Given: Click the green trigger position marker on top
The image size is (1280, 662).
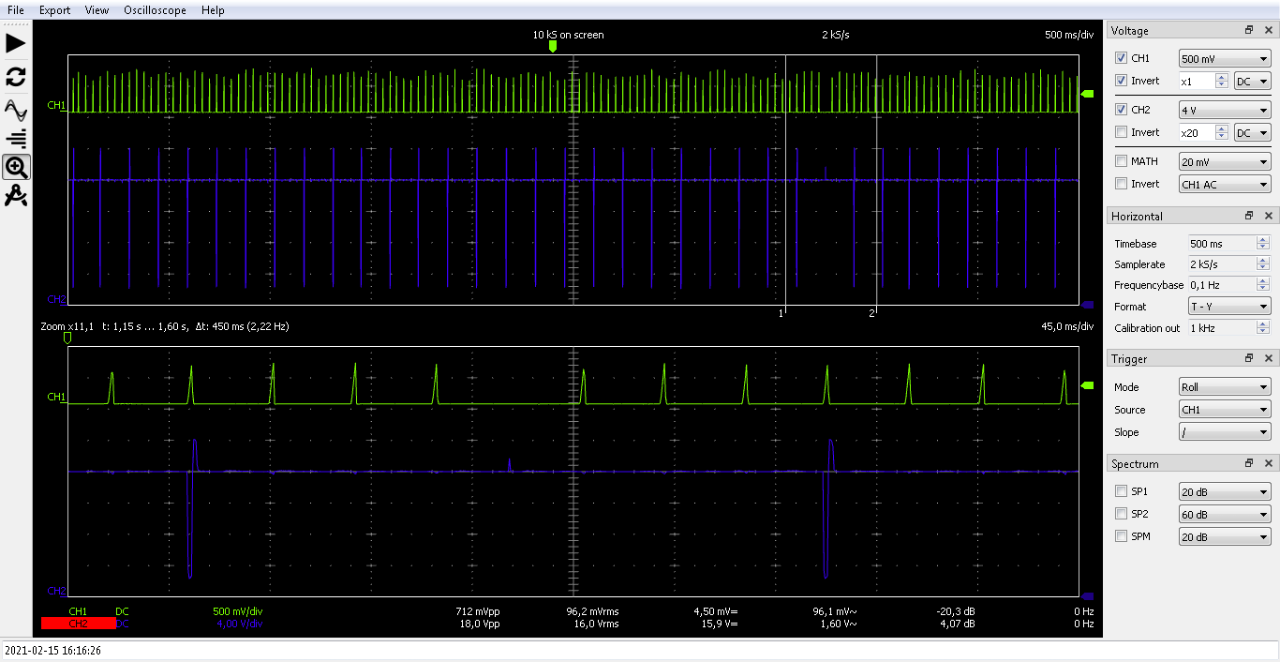Looking at the screenshot, I should 552,46.
